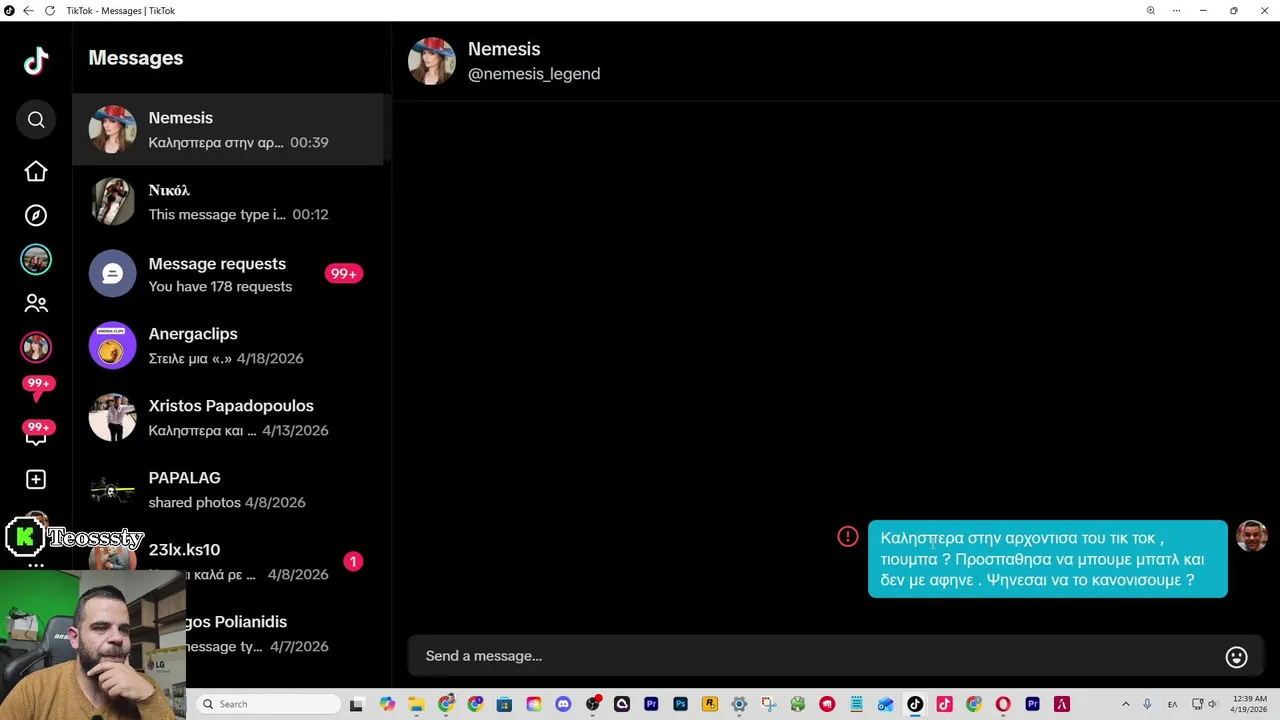Open Discord from the taskbar

coord(563,704)
